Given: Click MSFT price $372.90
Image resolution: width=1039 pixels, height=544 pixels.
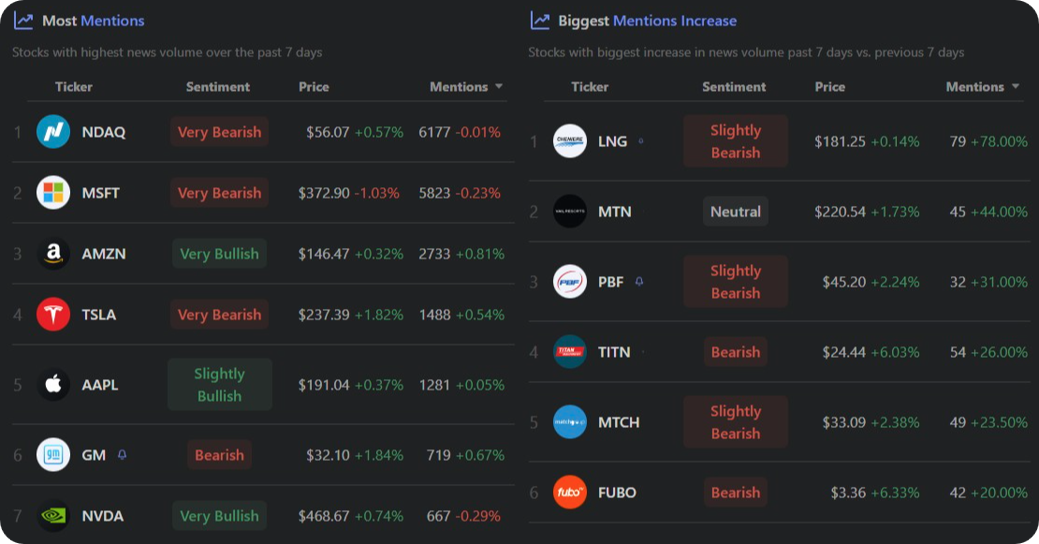Looking at the screenshot, I should click(x=323, y=193).
